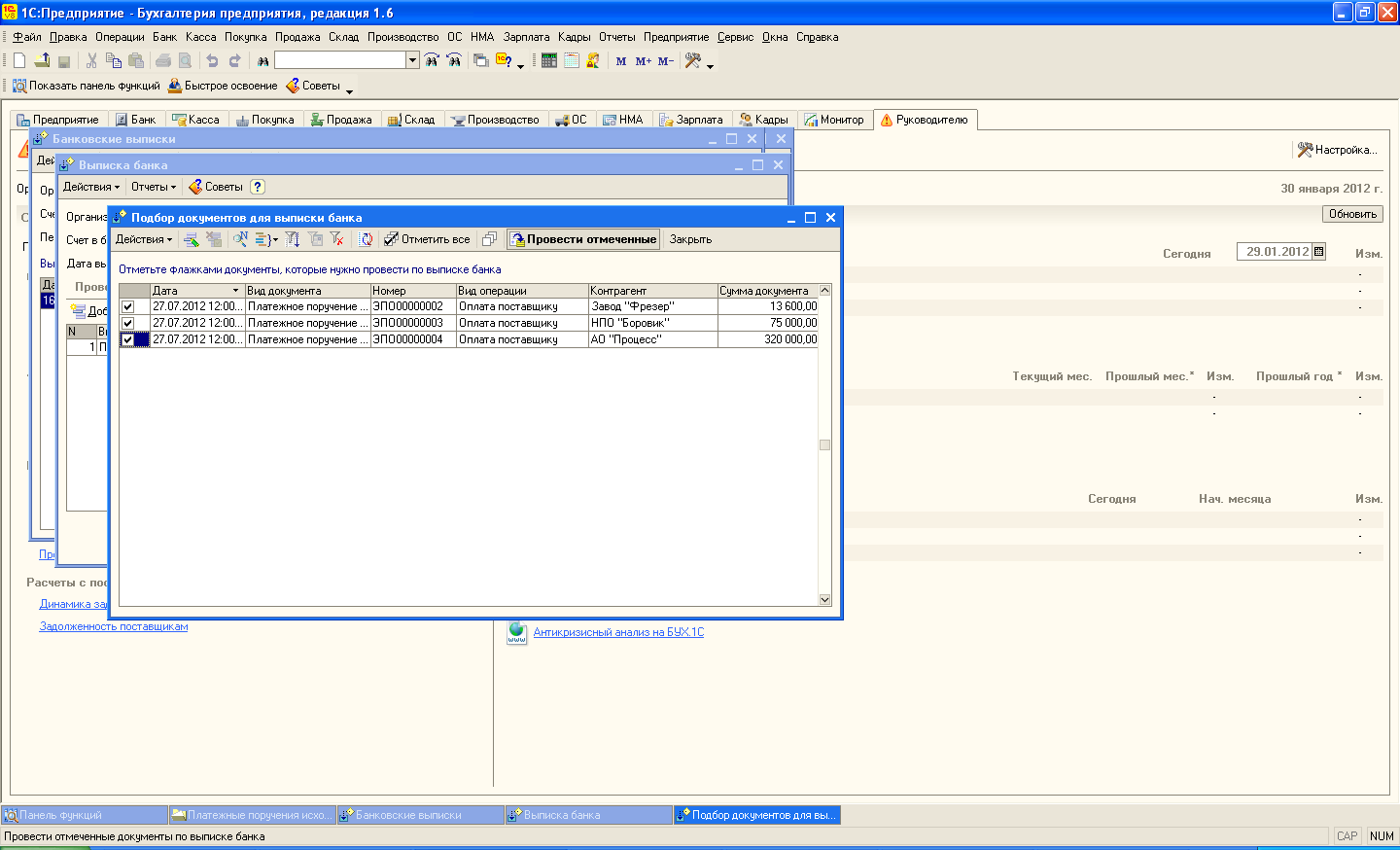Switch to Банковские выписки in window bar
This screenshot has width=1400, height=850.
point(420,815)
